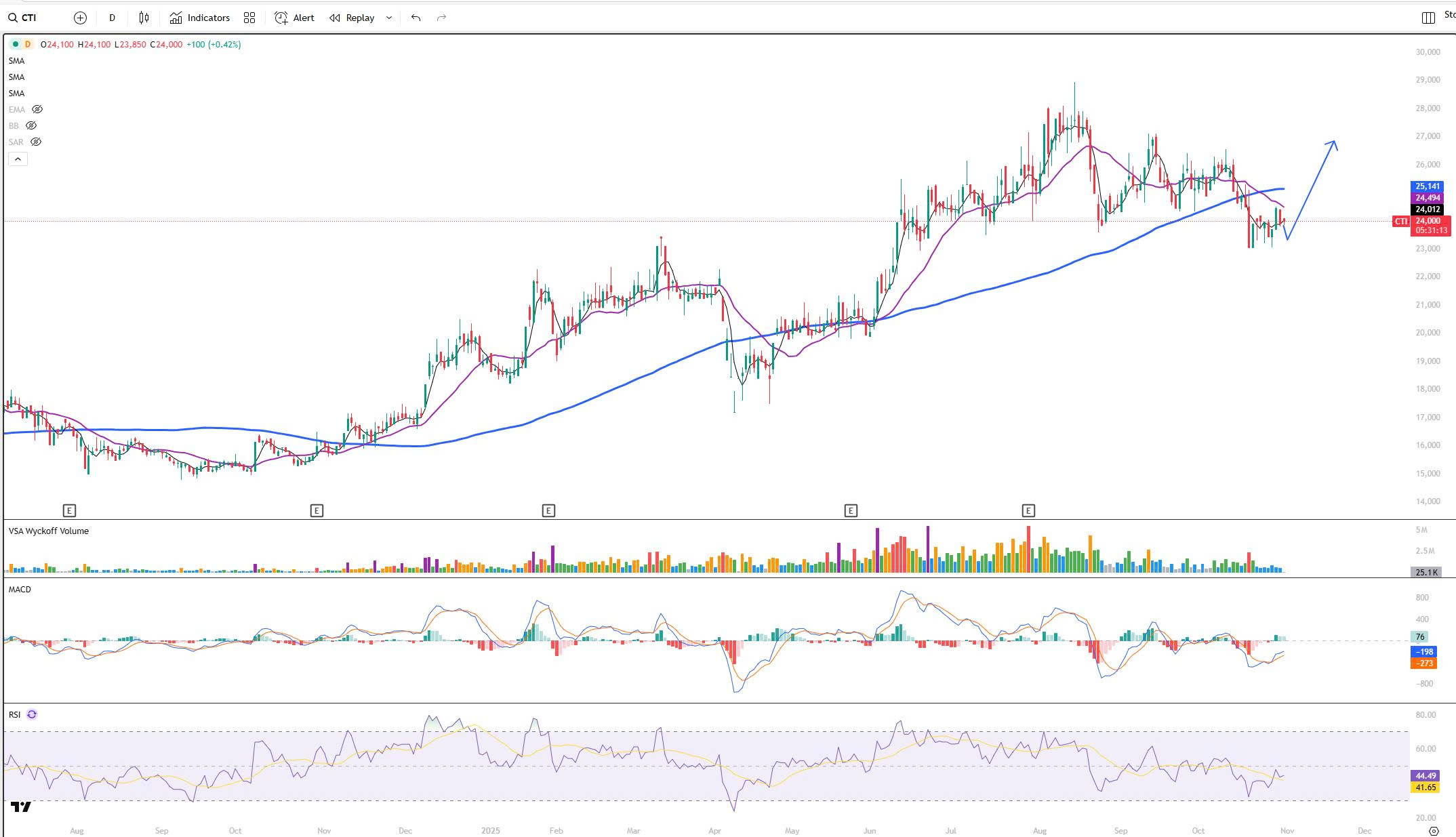This screenshot has height=837, width=1456.
Task: Expand the Replay dropdown arrow
Action: [x=389, y=18]
